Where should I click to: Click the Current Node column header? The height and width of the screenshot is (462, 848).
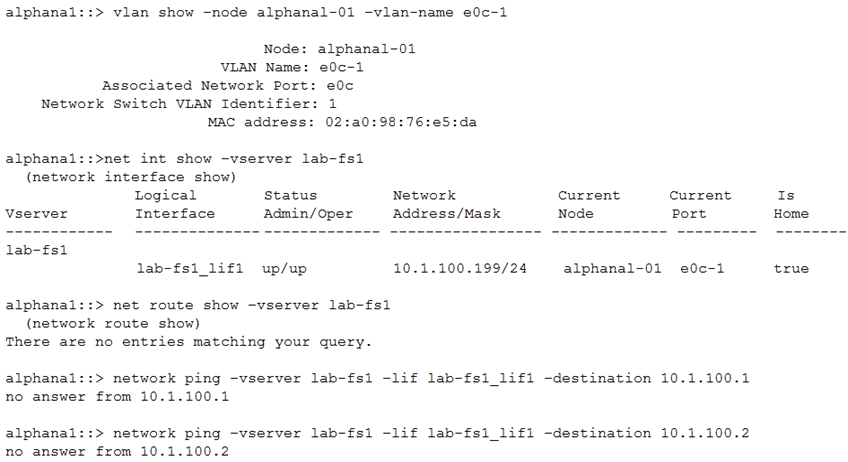(589, 204)
